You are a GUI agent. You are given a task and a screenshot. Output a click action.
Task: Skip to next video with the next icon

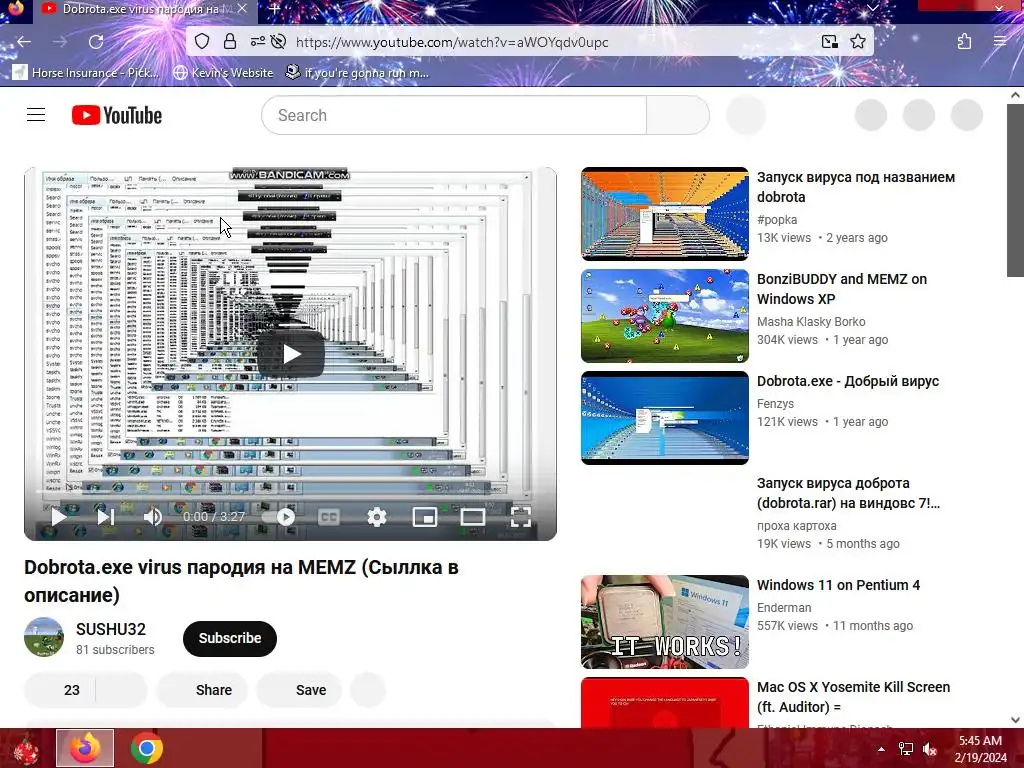pos(105,517)
